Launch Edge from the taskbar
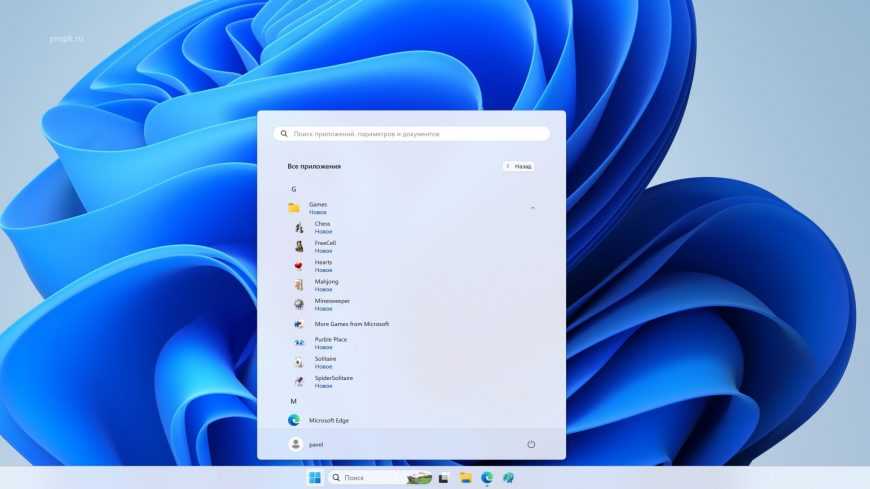Image resolution: width=870 pixels, height=489 pixels. point(487,477)
